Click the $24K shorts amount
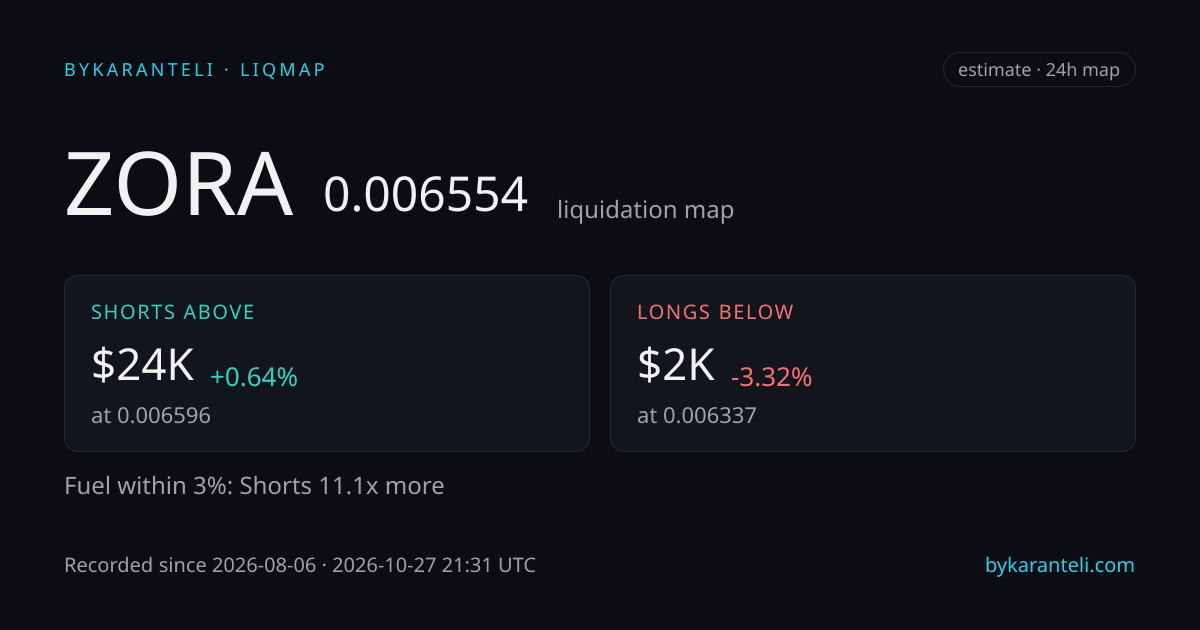Screen dimensions: 1200x630 tap(142, 365)
